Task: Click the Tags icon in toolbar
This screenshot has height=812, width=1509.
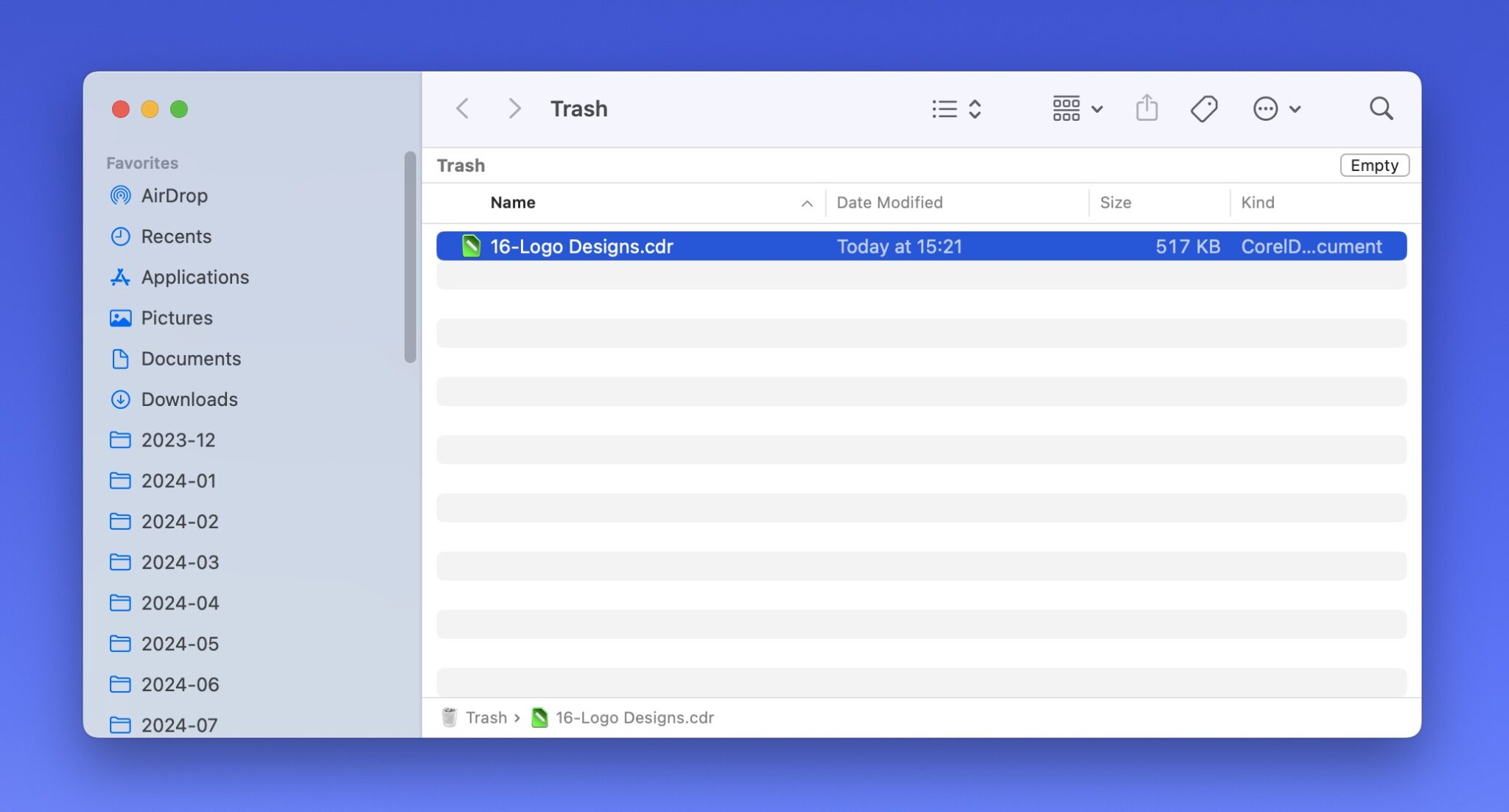Action: point(1204,108)
